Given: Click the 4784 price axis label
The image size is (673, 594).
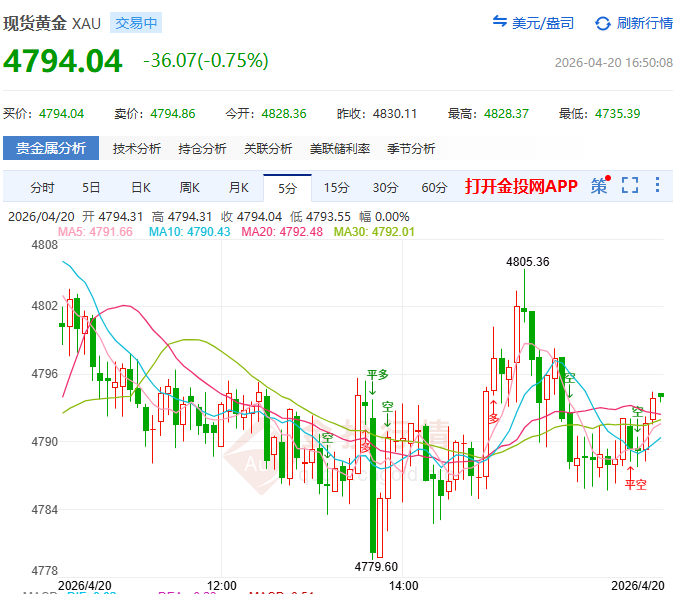Looking at the screenshot, I should click(x=45, y=510).
